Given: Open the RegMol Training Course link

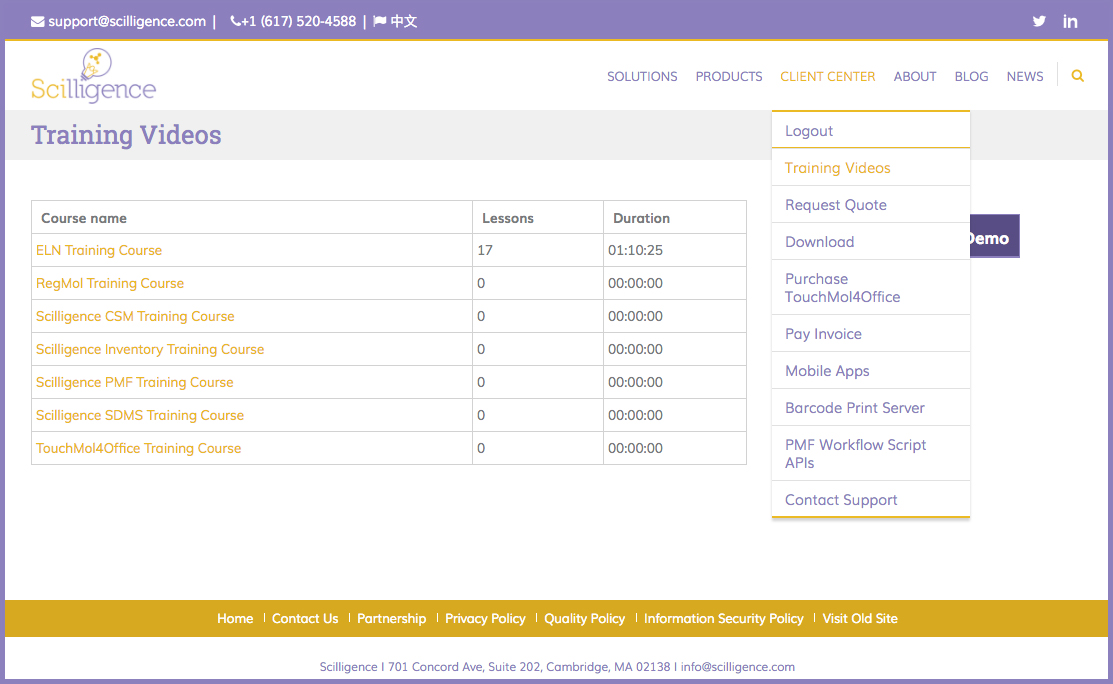Looking at the screenshot, I should 110,283.
